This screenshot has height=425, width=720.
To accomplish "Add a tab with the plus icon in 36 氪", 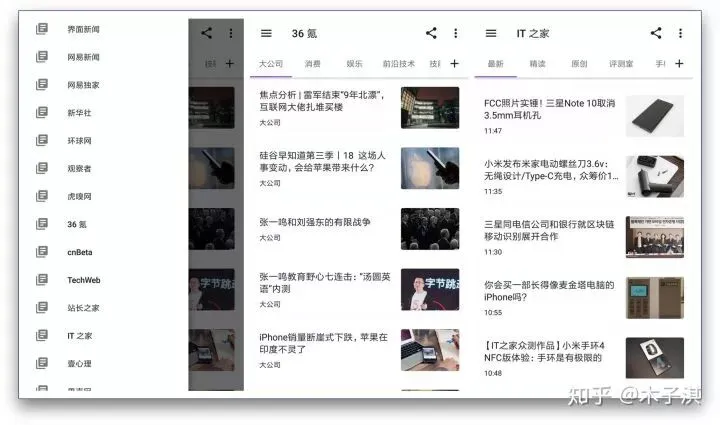I will (454, 64).
